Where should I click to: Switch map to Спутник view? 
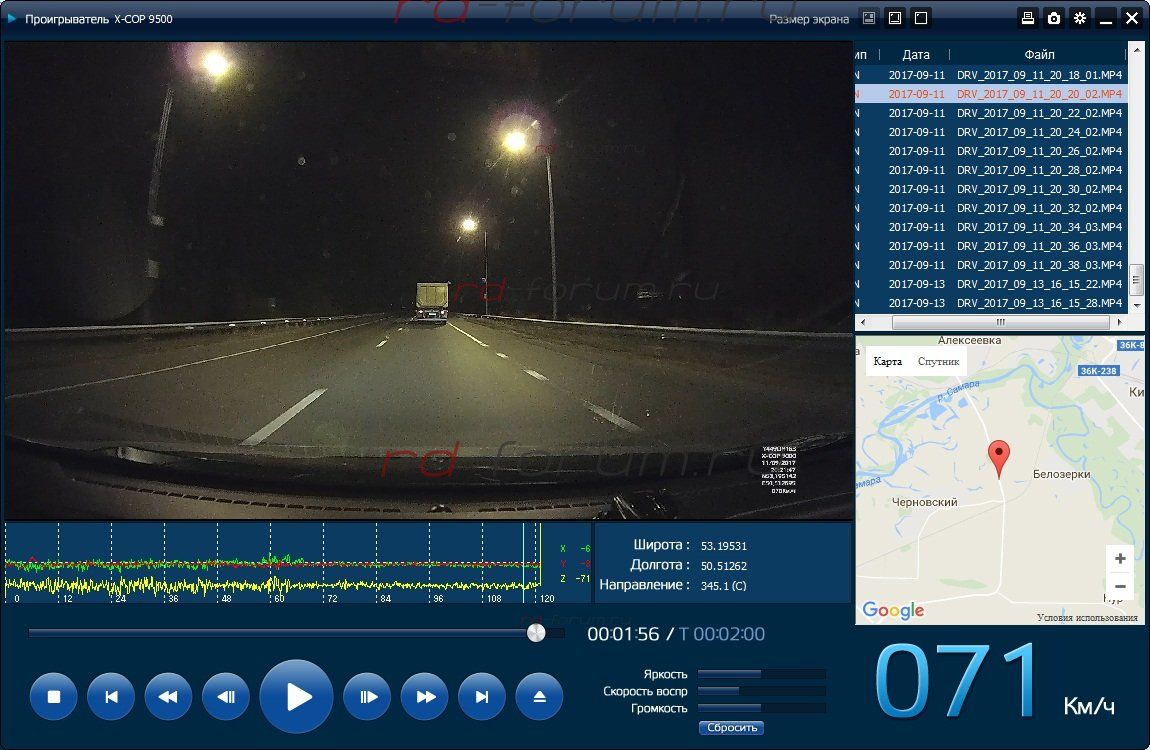(x=938, y=362)
